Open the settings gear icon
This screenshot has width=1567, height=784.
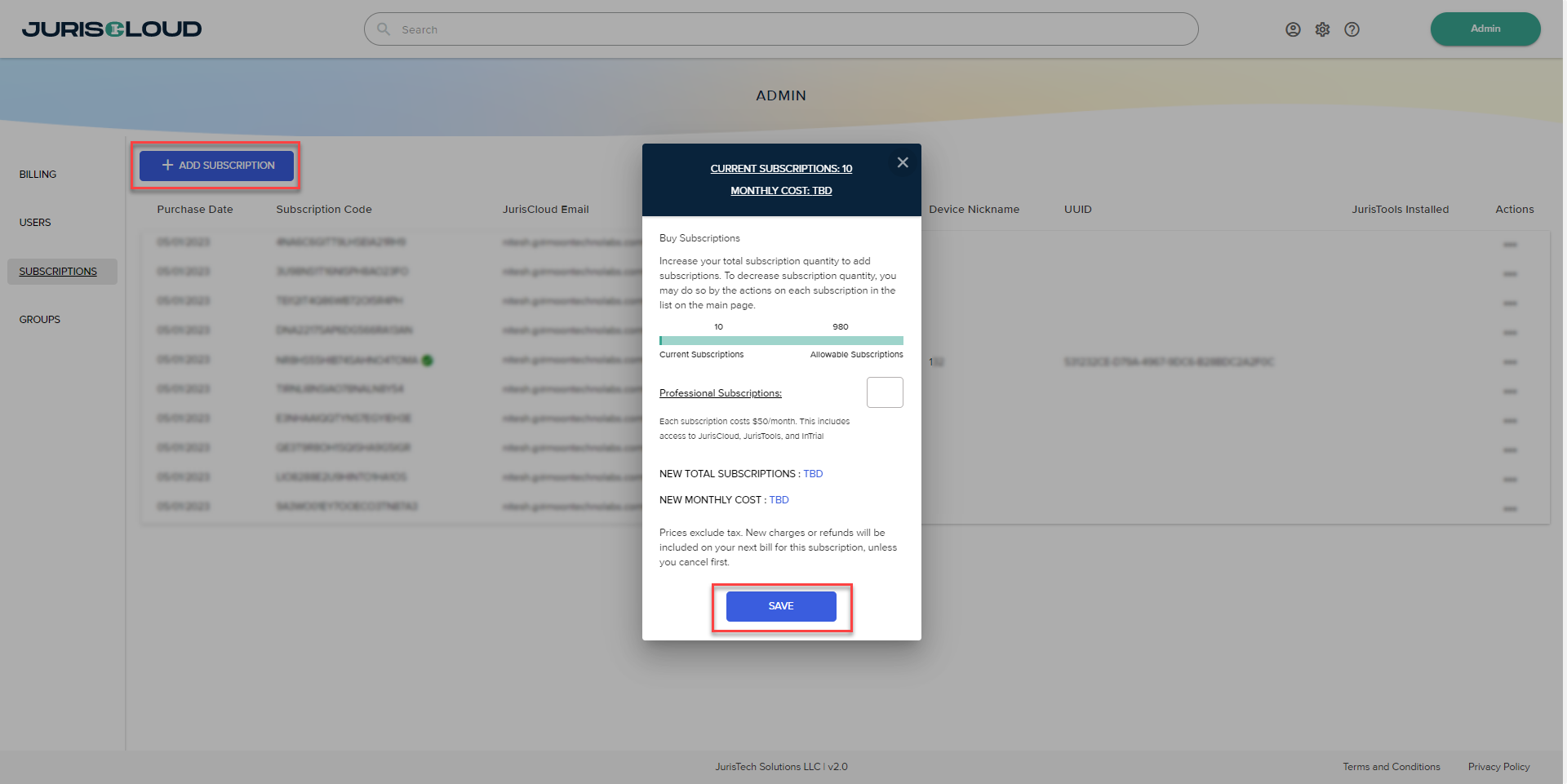pos(1322,29)
